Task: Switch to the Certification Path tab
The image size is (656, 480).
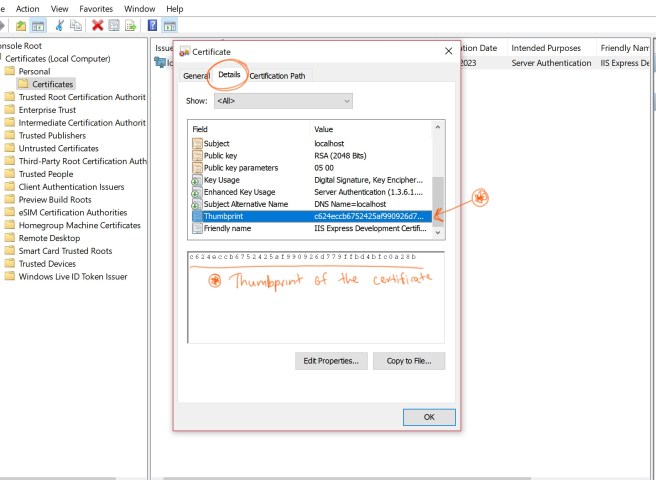Action: click(277, 76)
